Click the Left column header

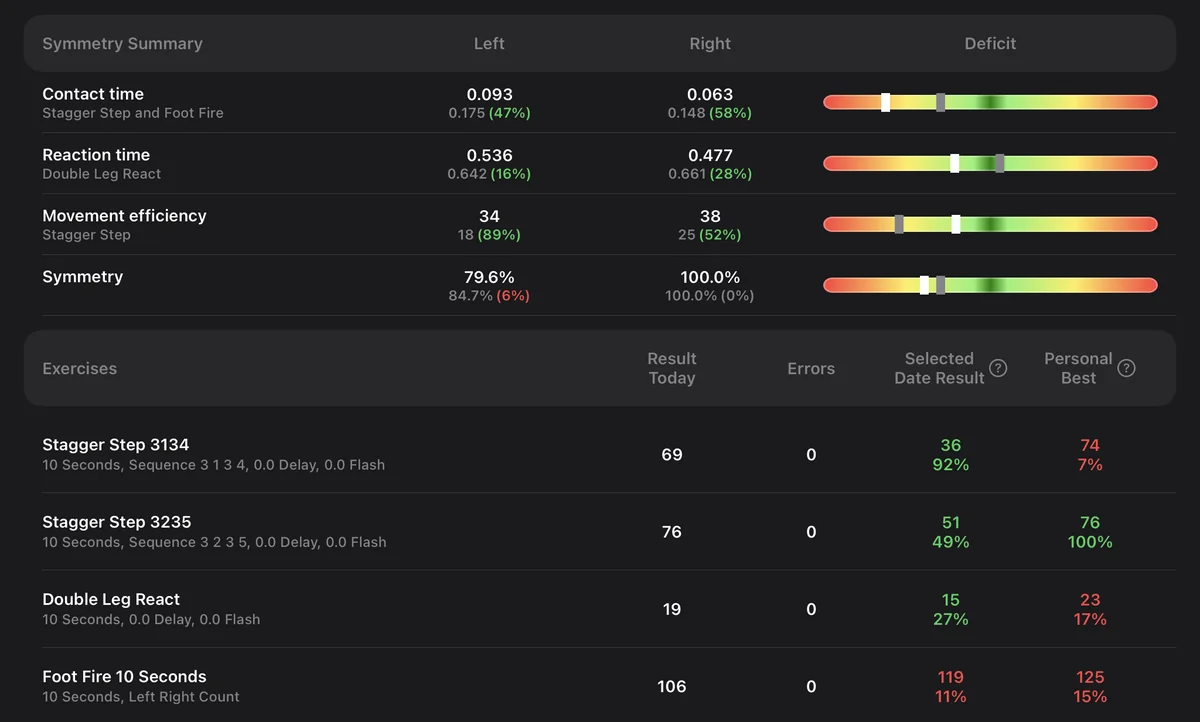click(489, 43)
